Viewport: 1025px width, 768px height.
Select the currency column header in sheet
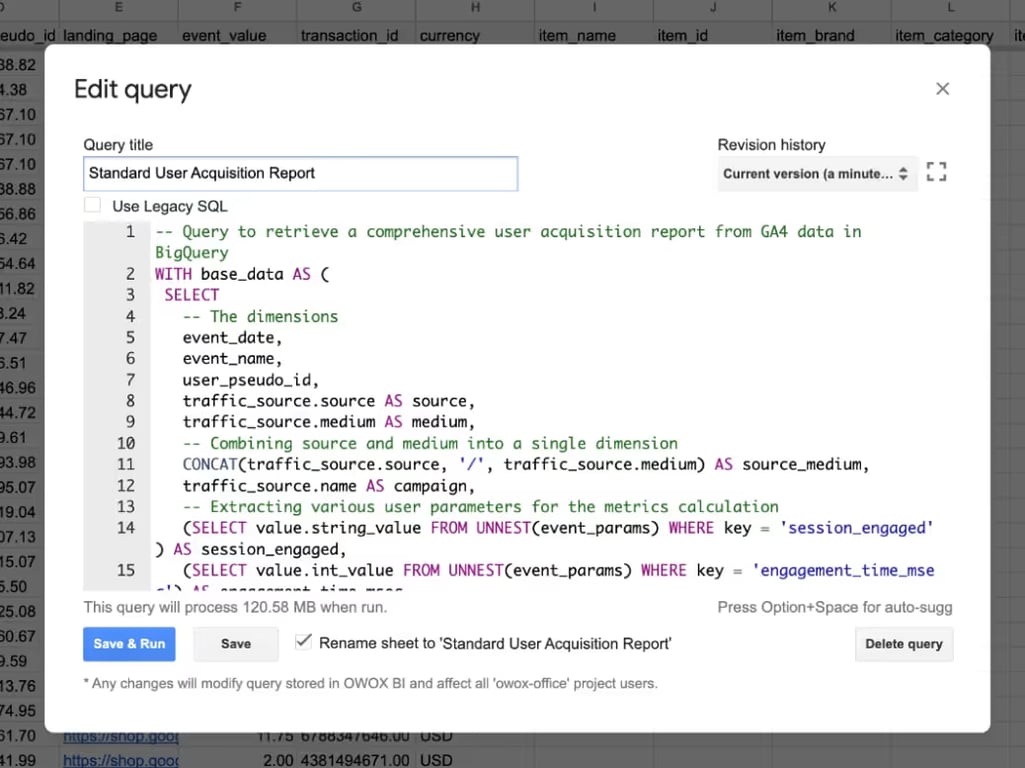449,35
